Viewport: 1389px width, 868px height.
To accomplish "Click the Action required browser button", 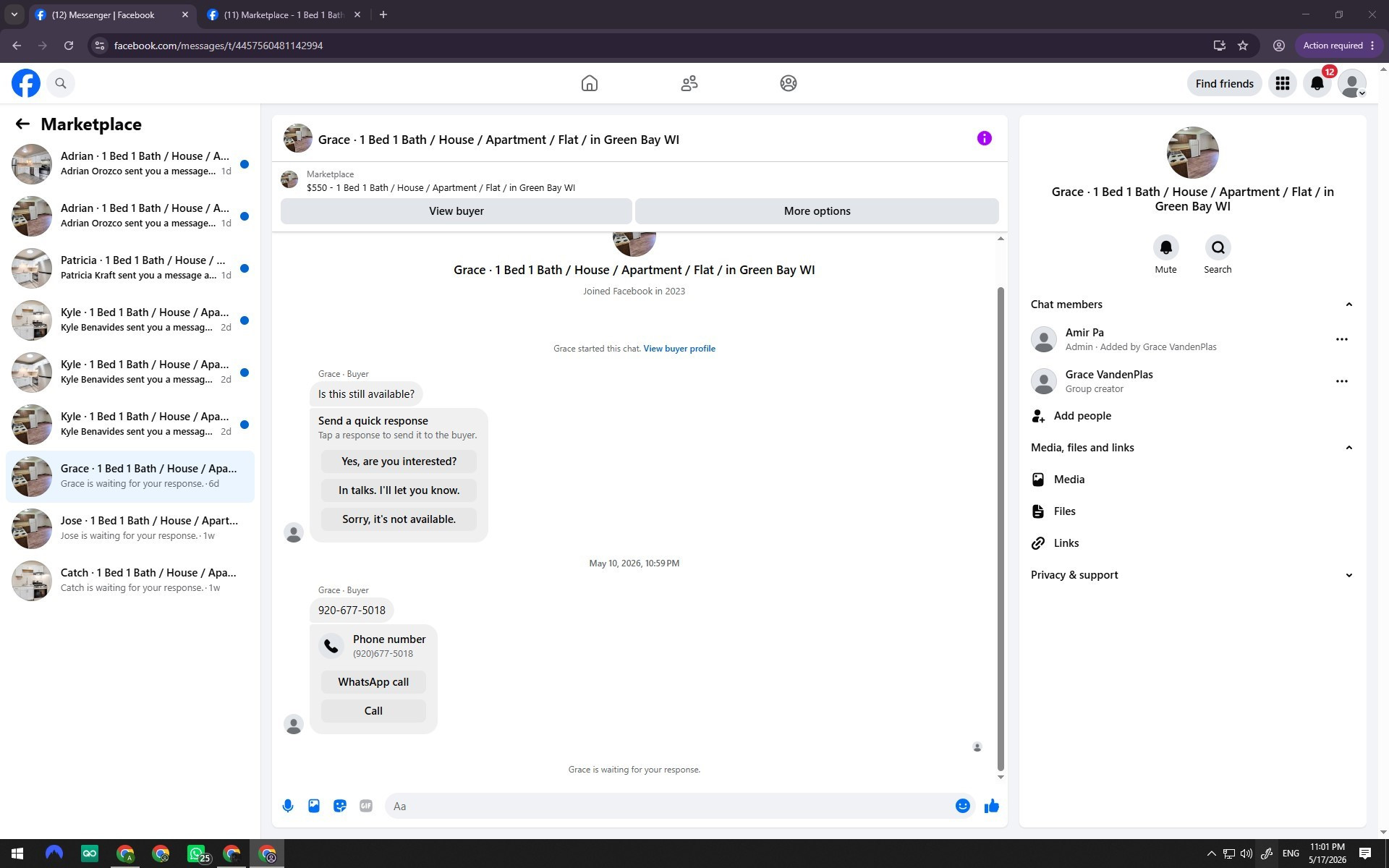I will 1338,46.
